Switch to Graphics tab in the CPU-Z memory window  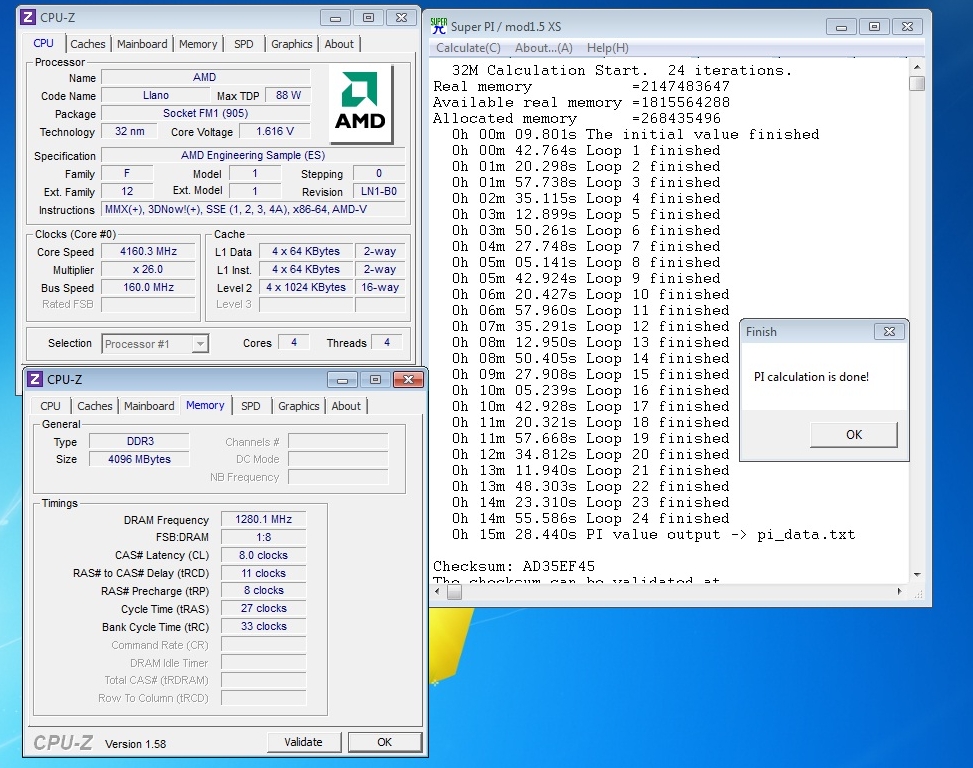[298, 406]
